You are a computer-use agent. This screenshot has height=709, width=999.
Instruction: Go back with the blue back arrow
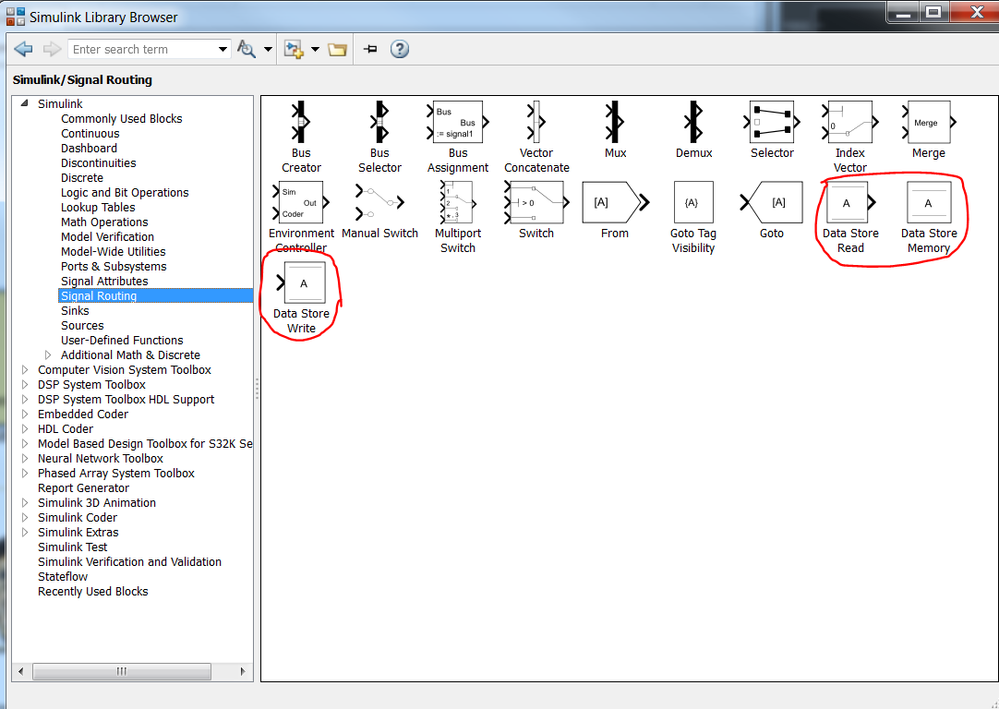click(x=24, y=49)
